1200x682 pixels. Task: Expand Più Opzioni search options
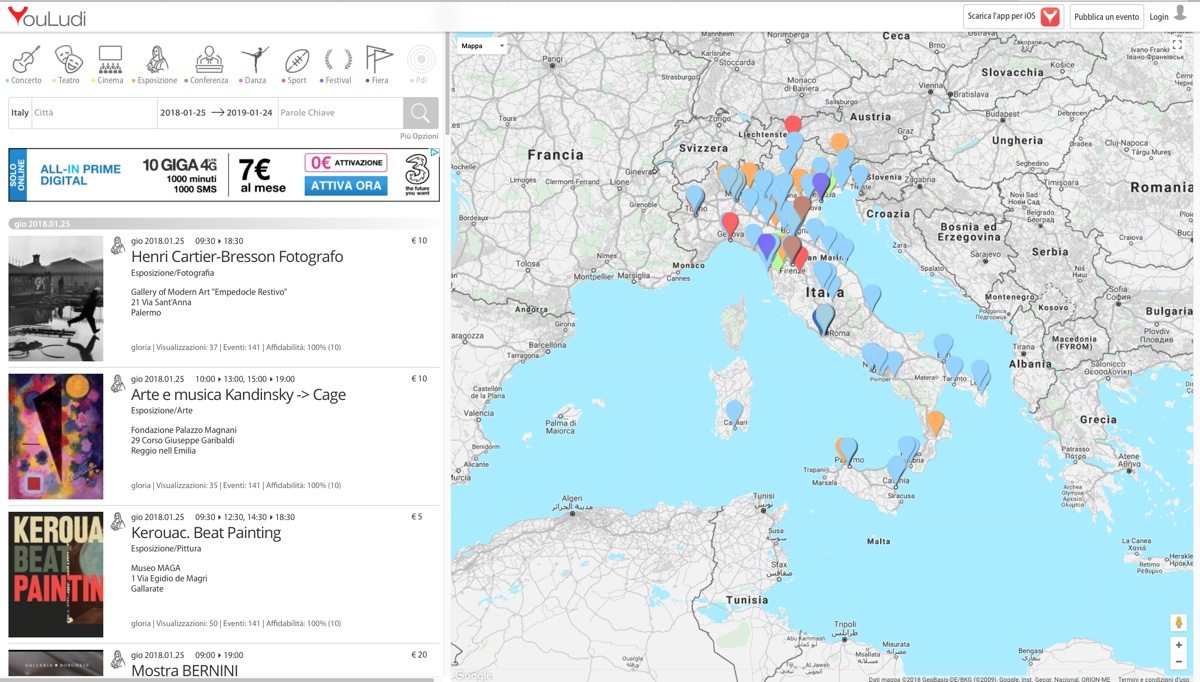tap(419, 136)
